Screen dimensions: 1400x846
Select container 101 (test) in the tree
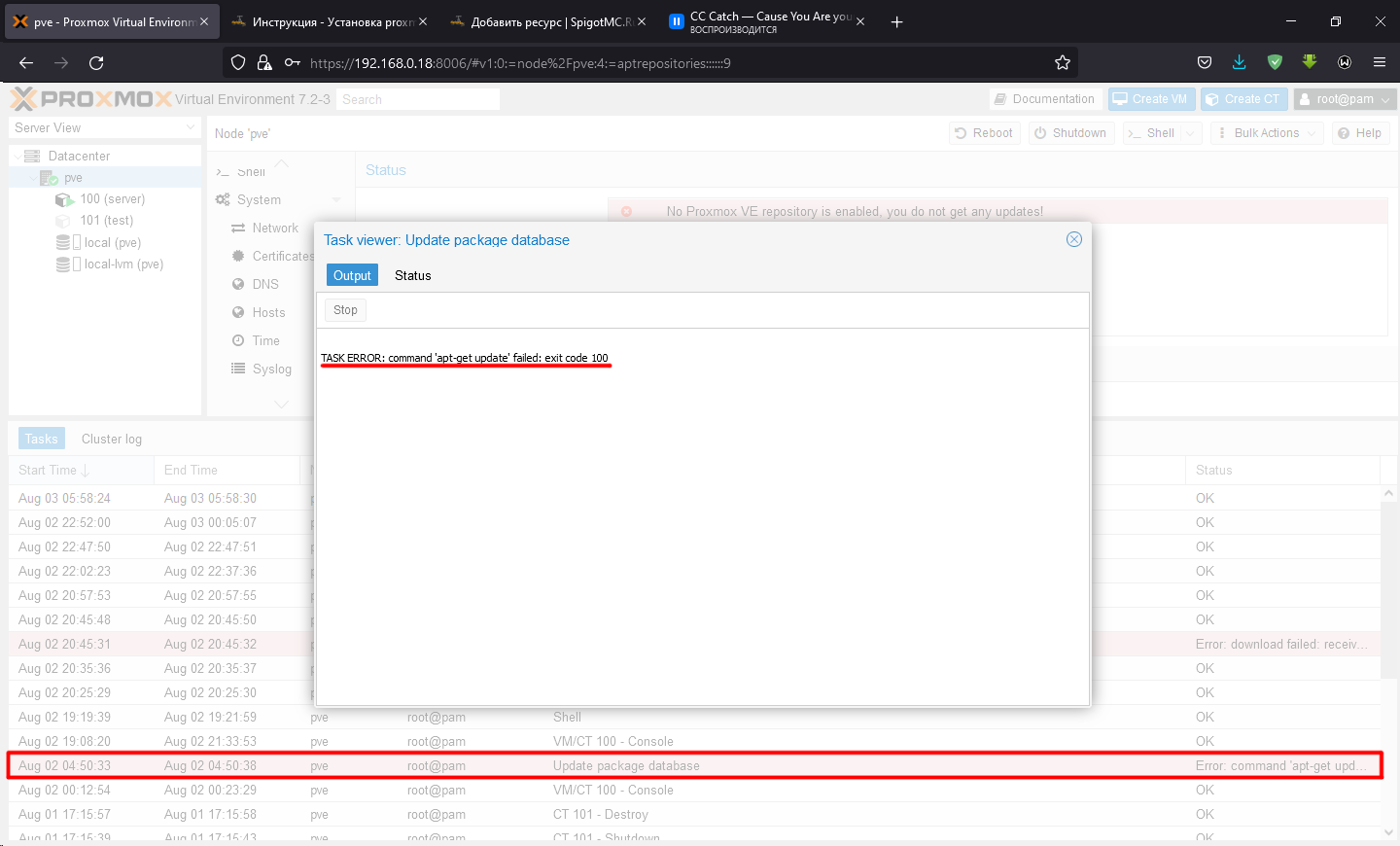[x=106, y=221]
